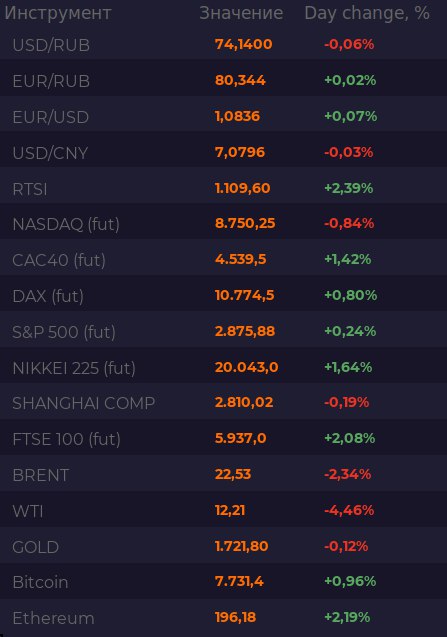Select the USD/RUB instrument row
The width and height of the screenshot is (447, 637).
click(224, 45)
